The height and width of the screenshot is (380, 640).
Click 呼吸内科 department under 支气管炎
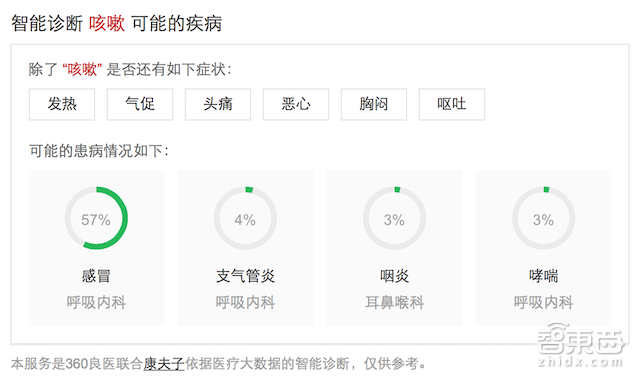(x=245, y=302)
